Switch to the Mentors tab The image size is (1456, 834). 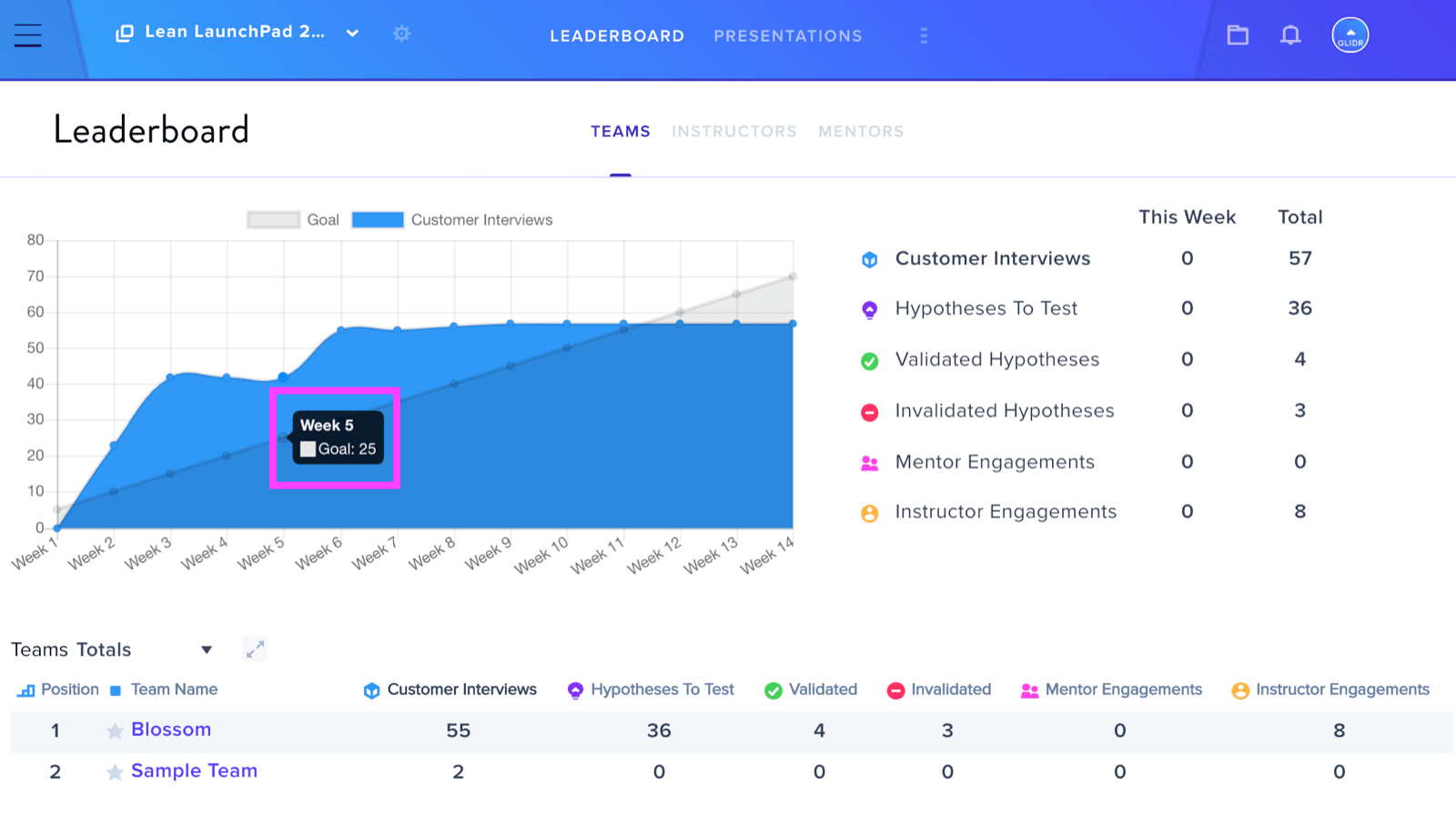[x=861, y=132]
